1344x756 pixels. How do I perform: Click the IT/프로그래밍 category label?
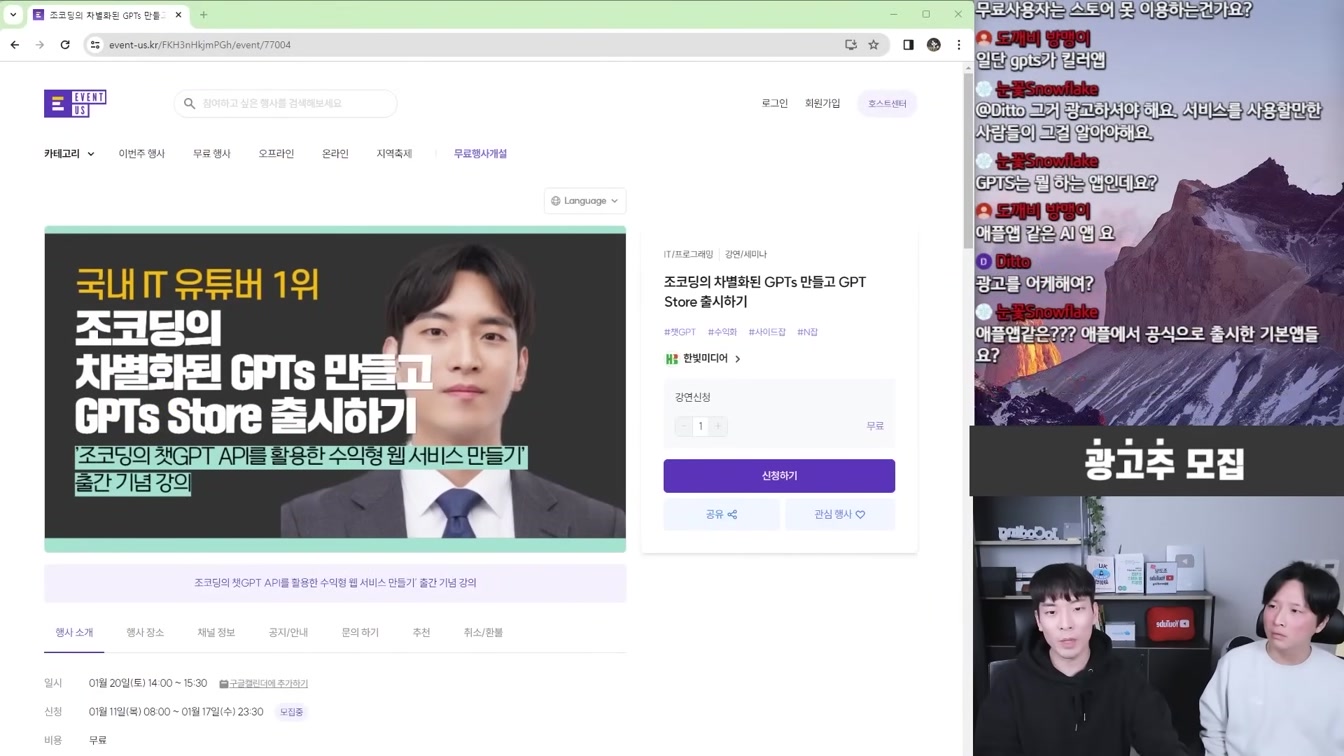coord(689,255)
